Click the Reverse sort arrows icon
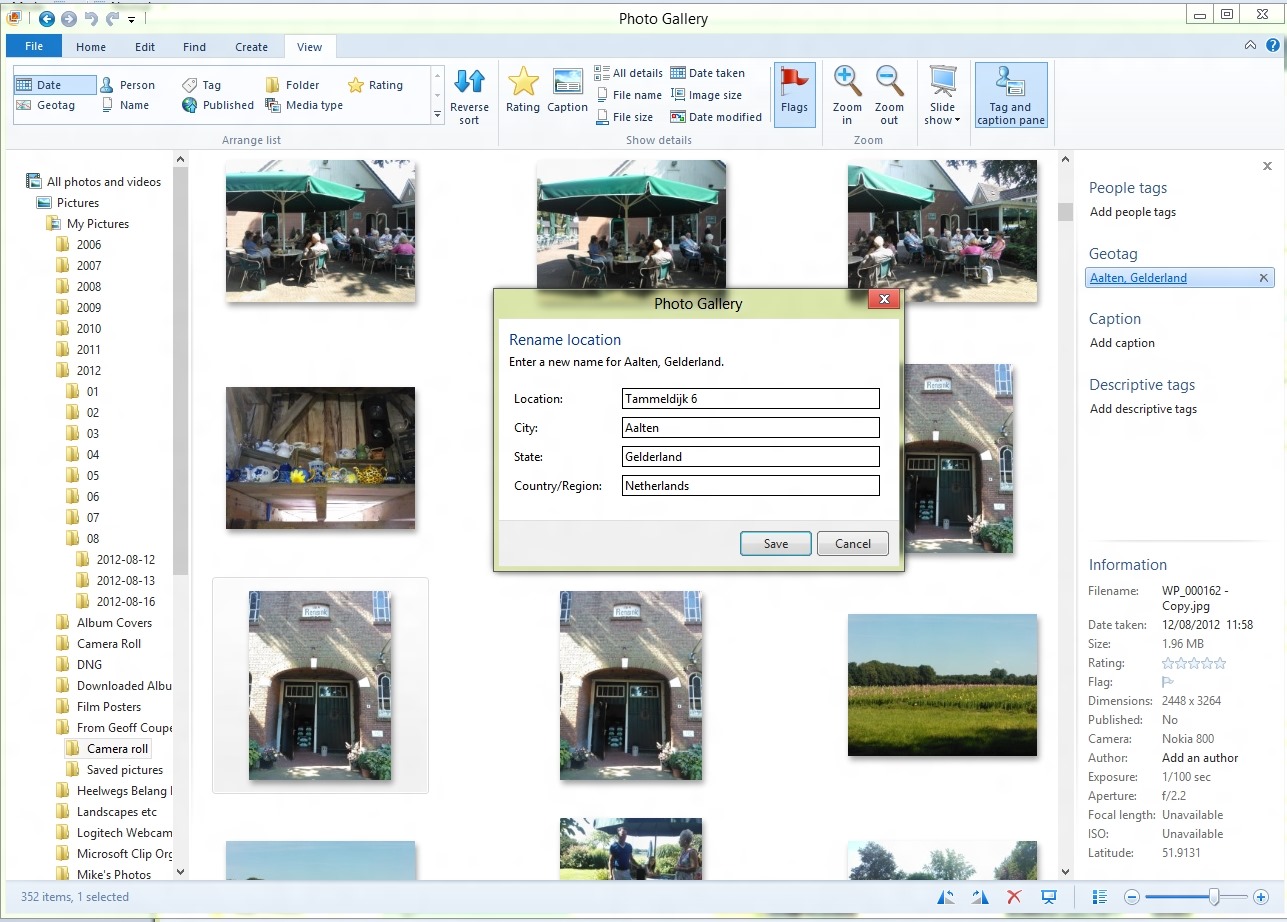The image size is (1287, 922). click(x=469, y=82)
